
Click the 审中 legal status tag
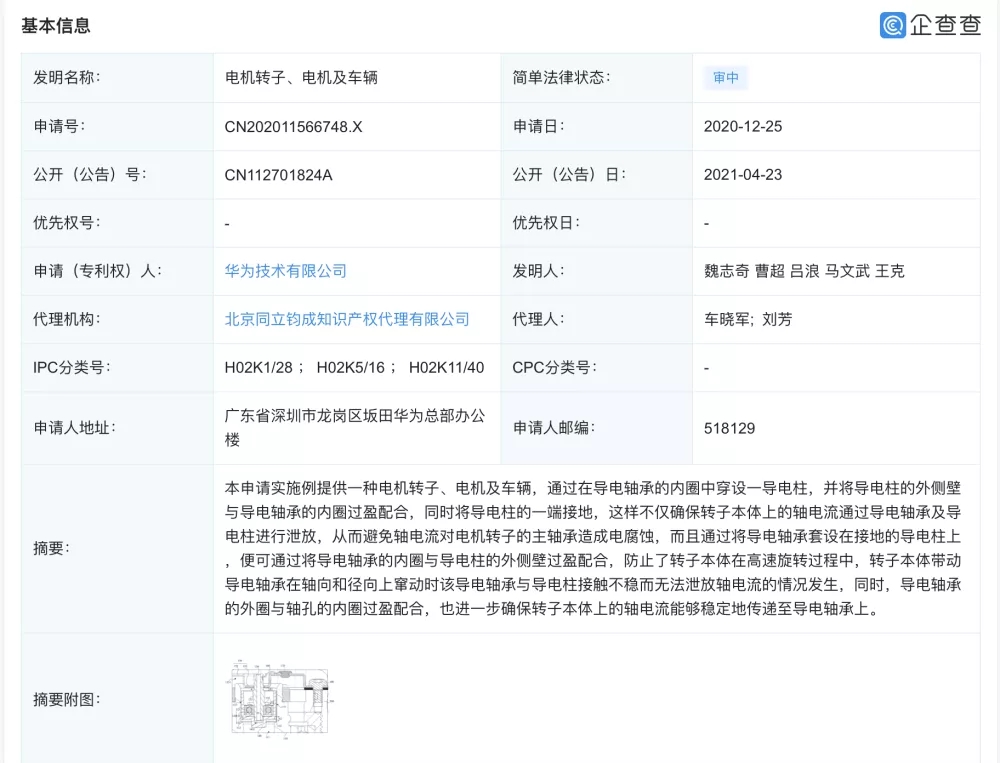tap(726, 78)
